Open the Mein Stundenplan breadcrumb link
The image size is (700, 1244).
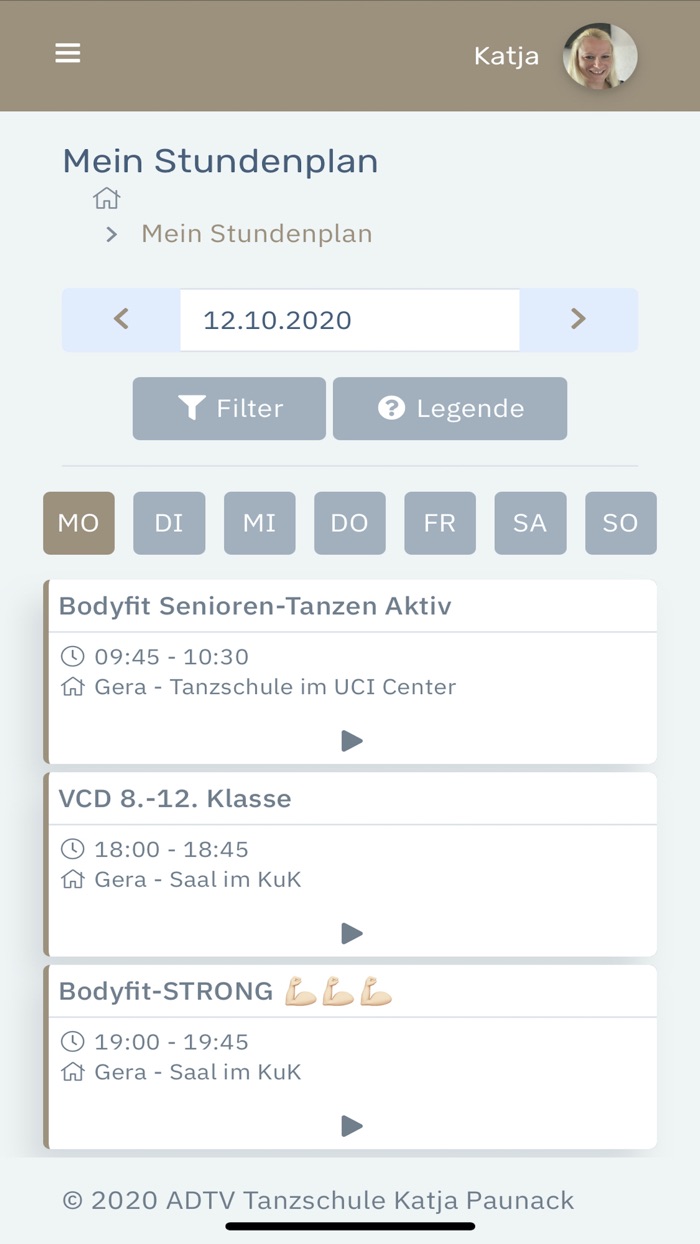(256, 233)
